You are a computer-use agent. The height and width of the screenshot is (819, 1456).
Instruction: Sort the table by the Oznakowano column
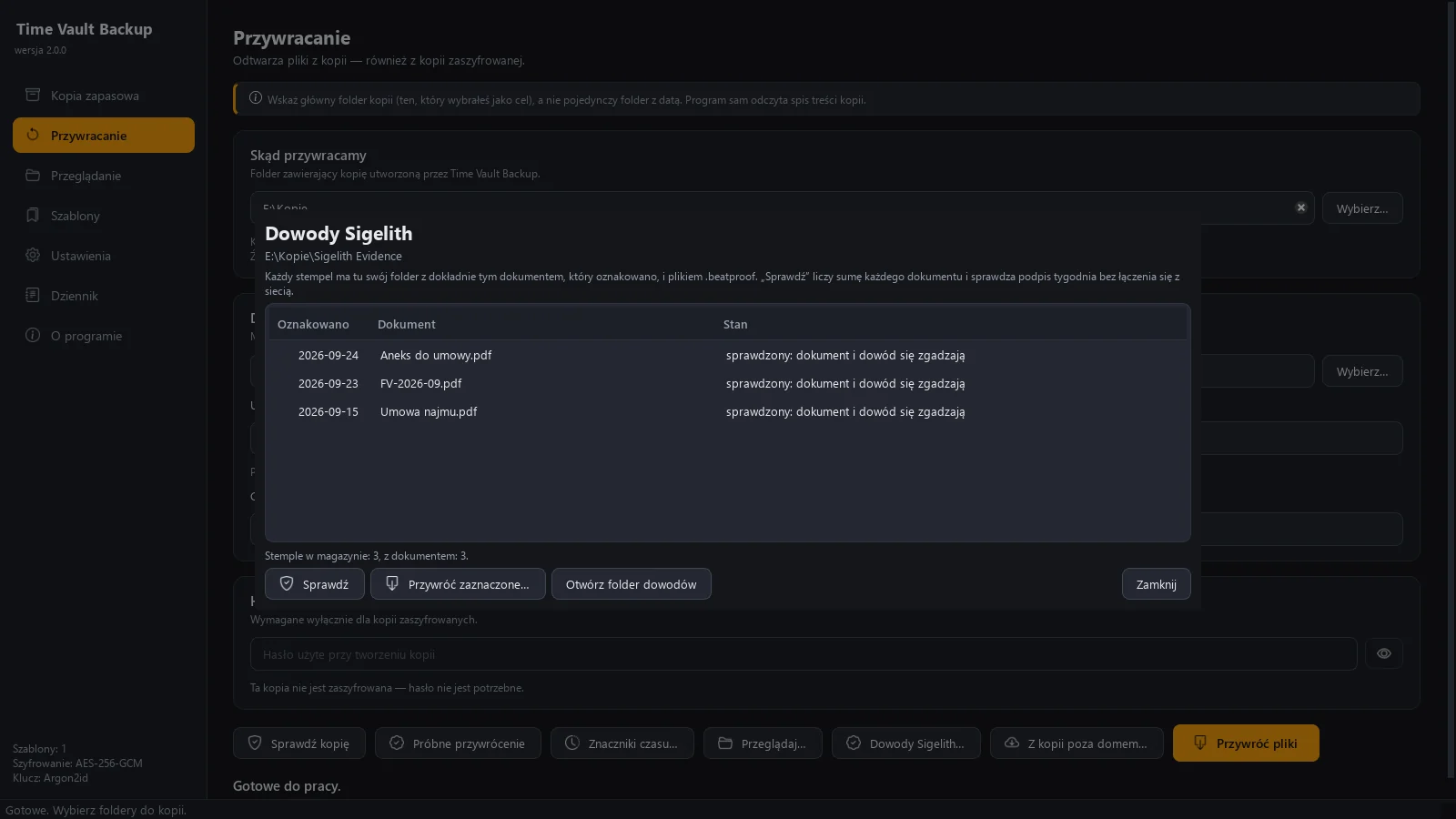[x=313, y=325]
